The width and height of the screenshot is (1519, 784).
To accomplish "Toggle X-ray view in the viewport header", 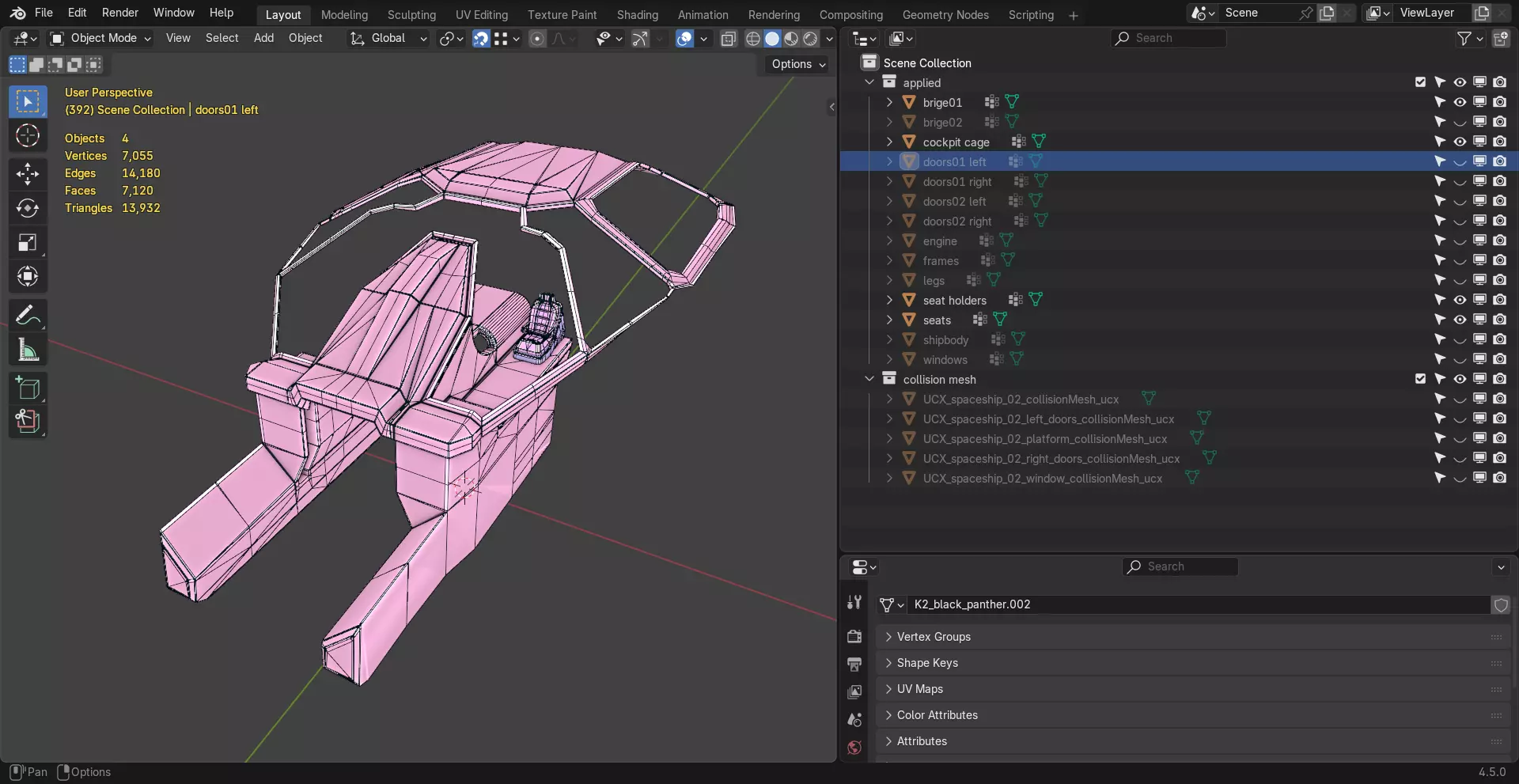I will pyautogui.click(x=729, y=38).
